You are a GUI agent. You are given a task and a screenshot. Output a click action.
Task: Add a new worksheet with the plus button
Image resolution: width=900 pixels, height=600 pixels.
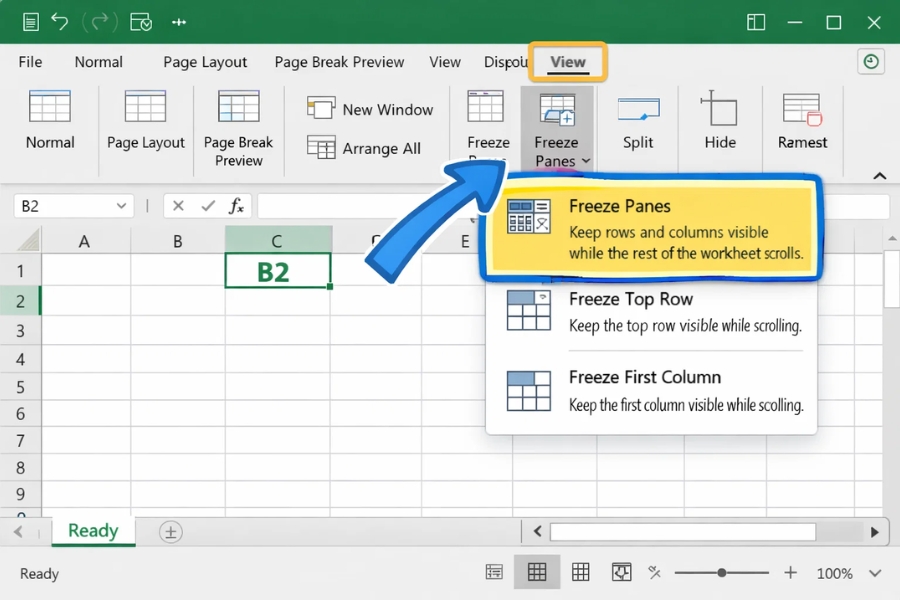coord(169,532)
